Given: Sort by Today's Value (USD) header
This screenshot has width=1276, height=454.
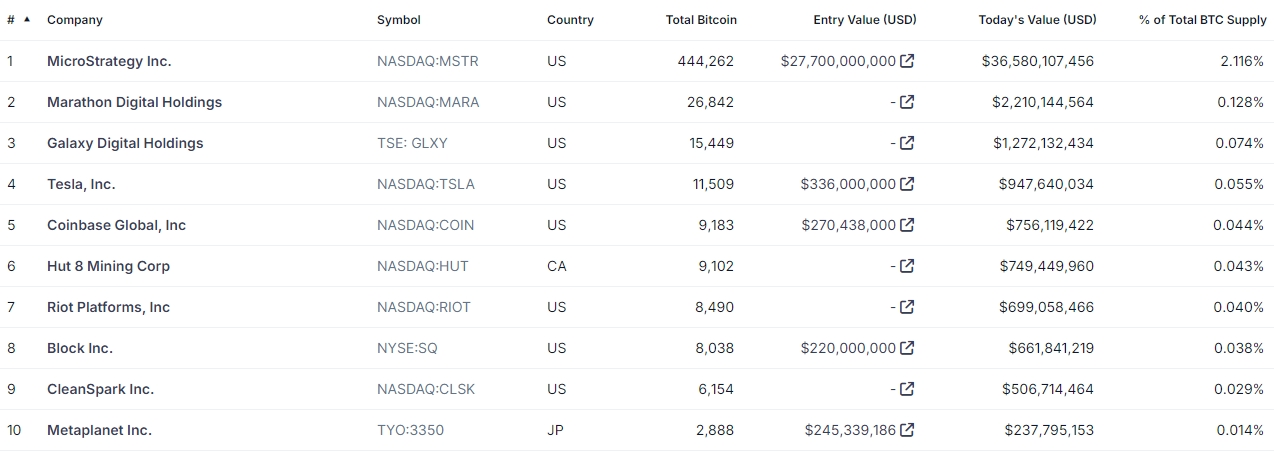Looking at the screenshot, I should pos(1037,20).
